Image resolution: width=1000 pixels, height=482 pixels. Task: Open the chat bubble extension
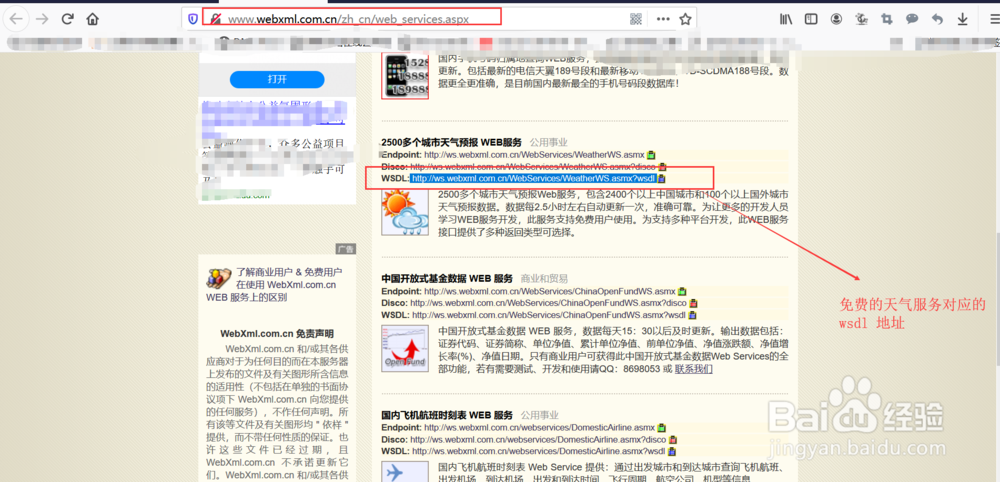(x=912, y=19)
